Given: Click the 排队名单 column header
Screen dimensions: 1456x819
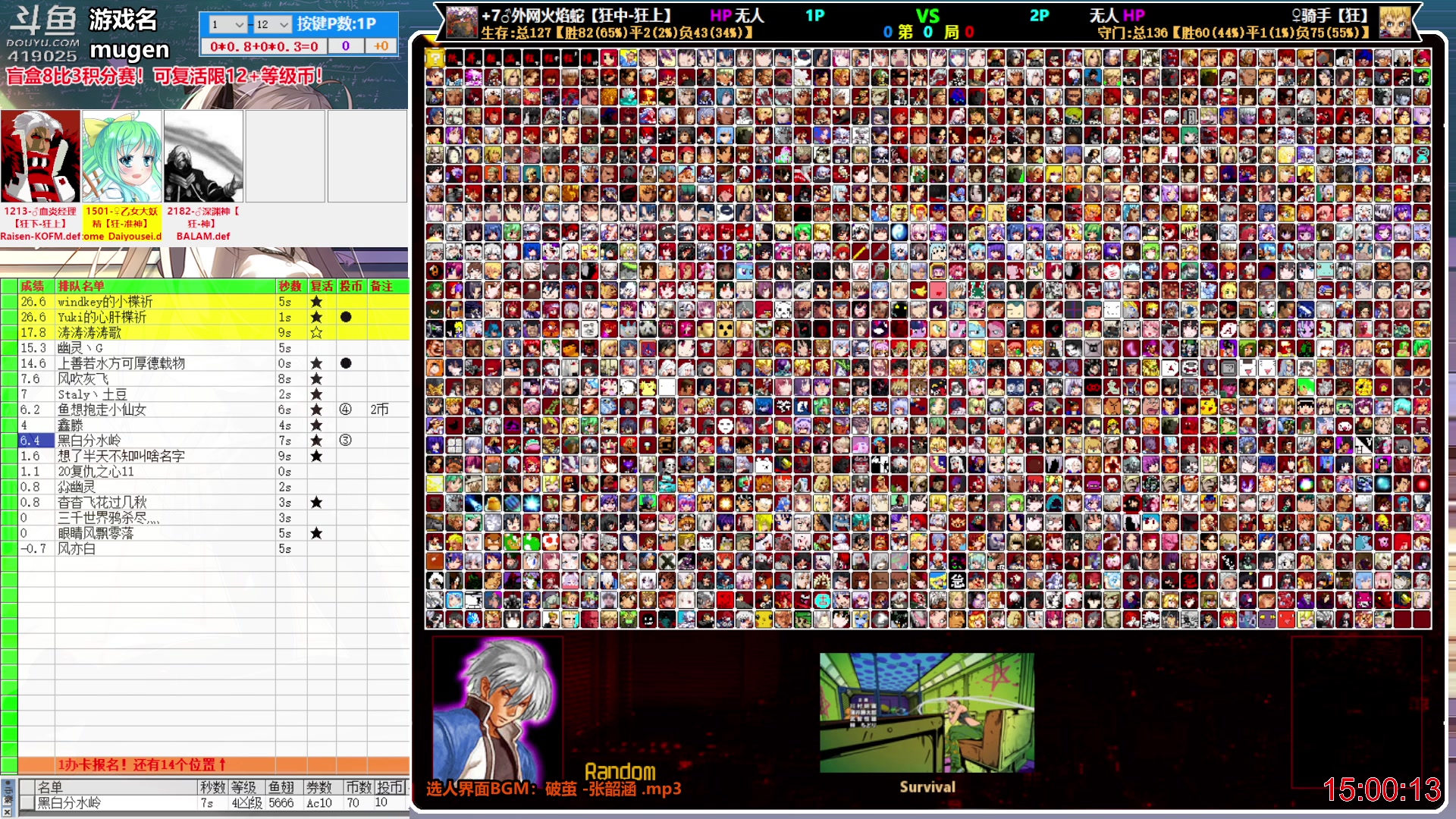Looking at the screenshot, I should [81, 286].
